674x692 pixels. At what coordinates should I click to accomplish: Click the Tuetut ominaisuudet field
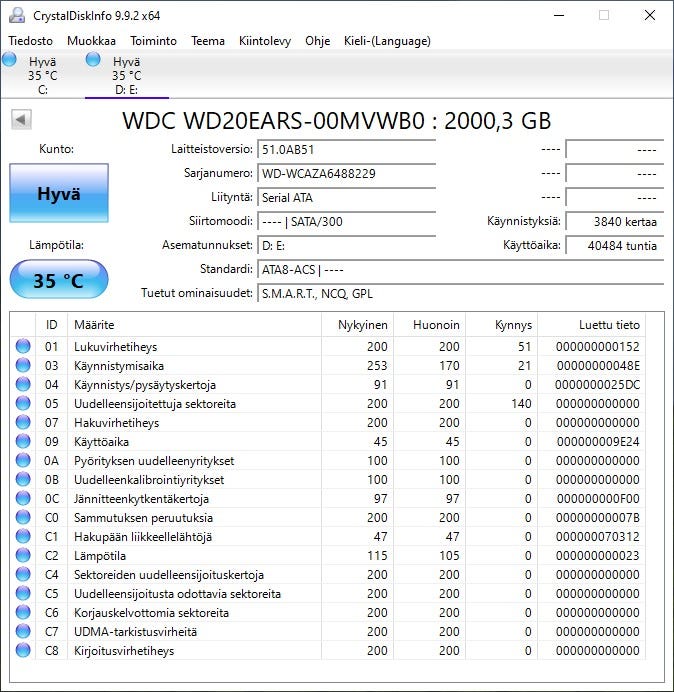coord(460,293)
